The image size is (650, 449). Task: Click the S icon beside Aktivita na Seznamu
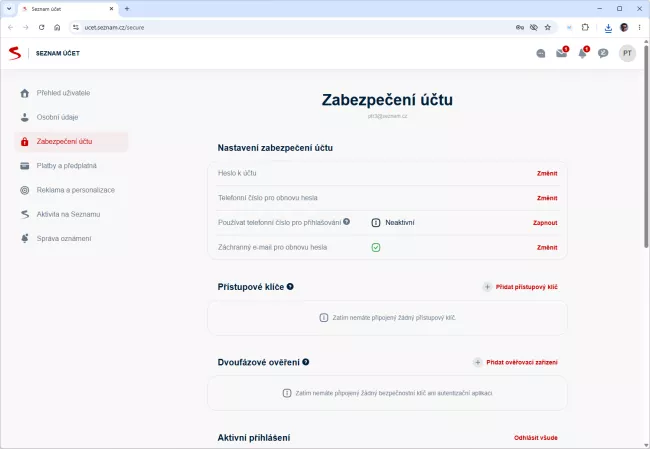25,214
